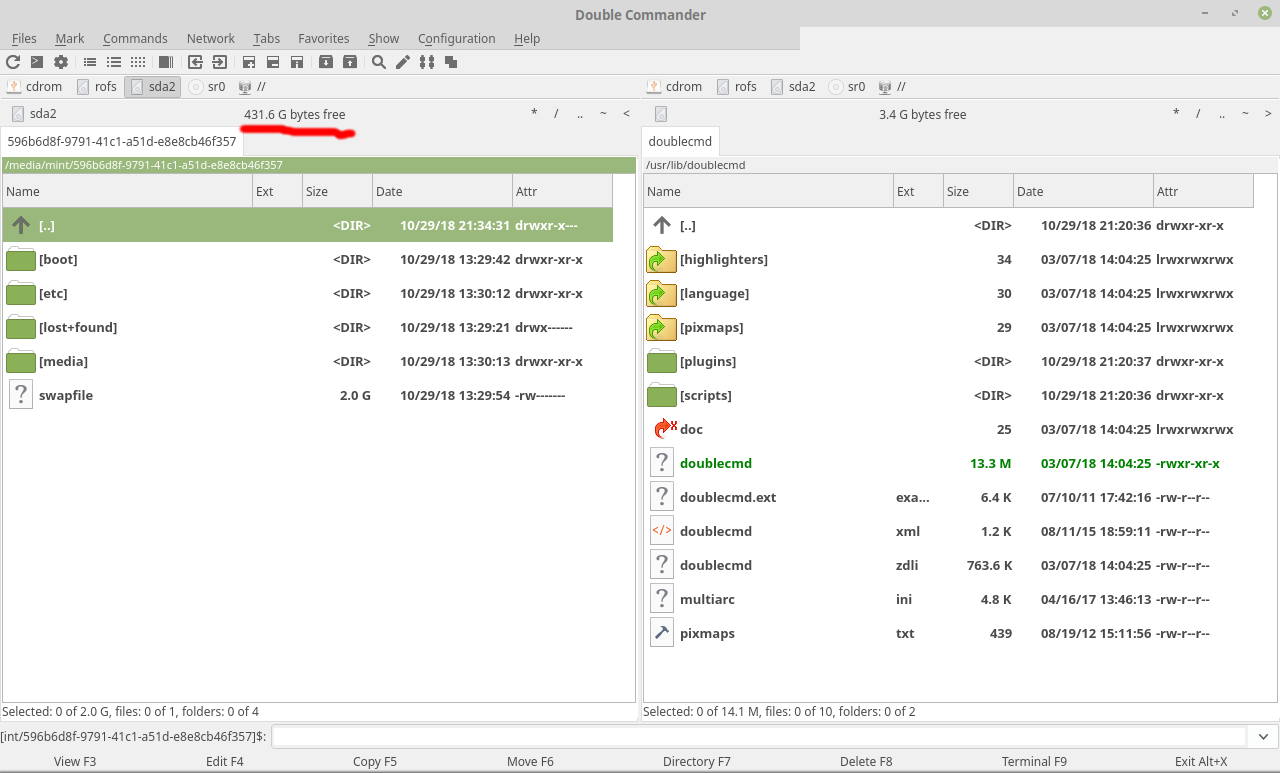Select rofs drive in right panel

(x=737, y=87)
